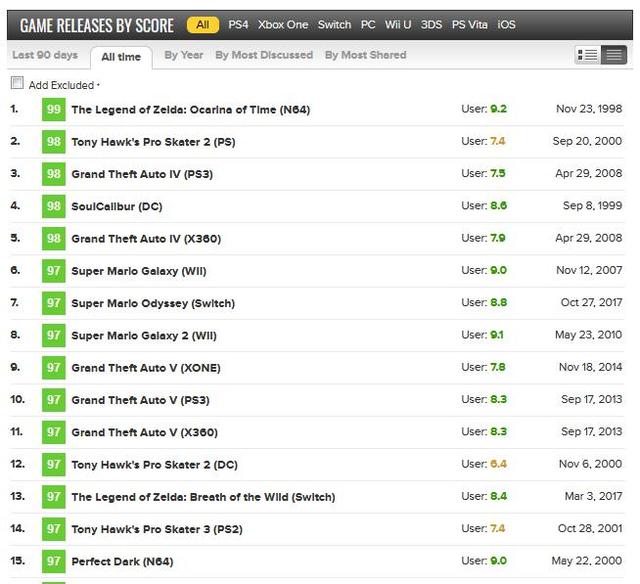Open The Legend of Zelda: Ocarina of Time

coord(191,109)
